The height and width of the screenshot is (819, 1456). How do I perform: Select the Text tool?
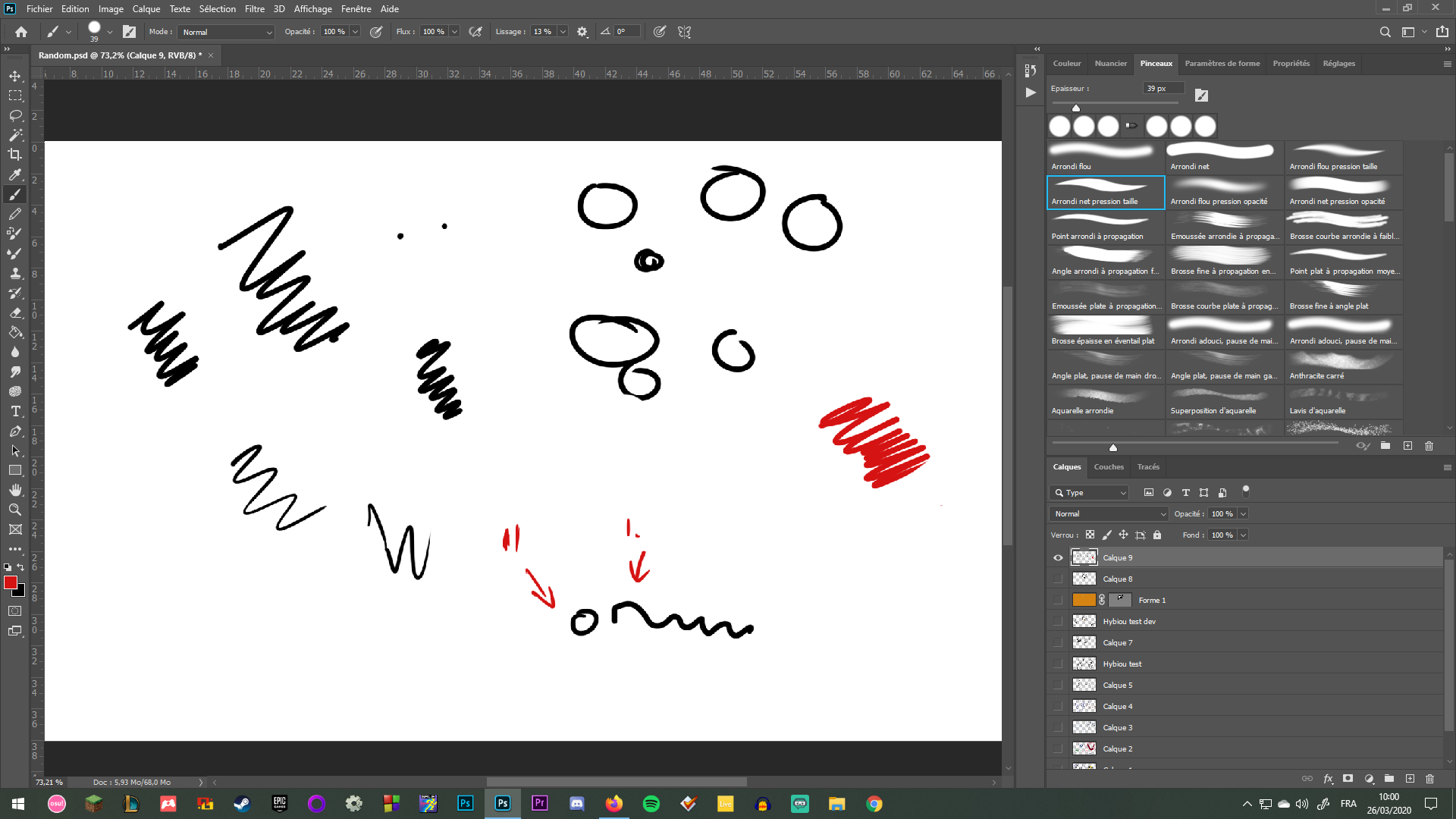pyautogui.click(x=15, y=411)
